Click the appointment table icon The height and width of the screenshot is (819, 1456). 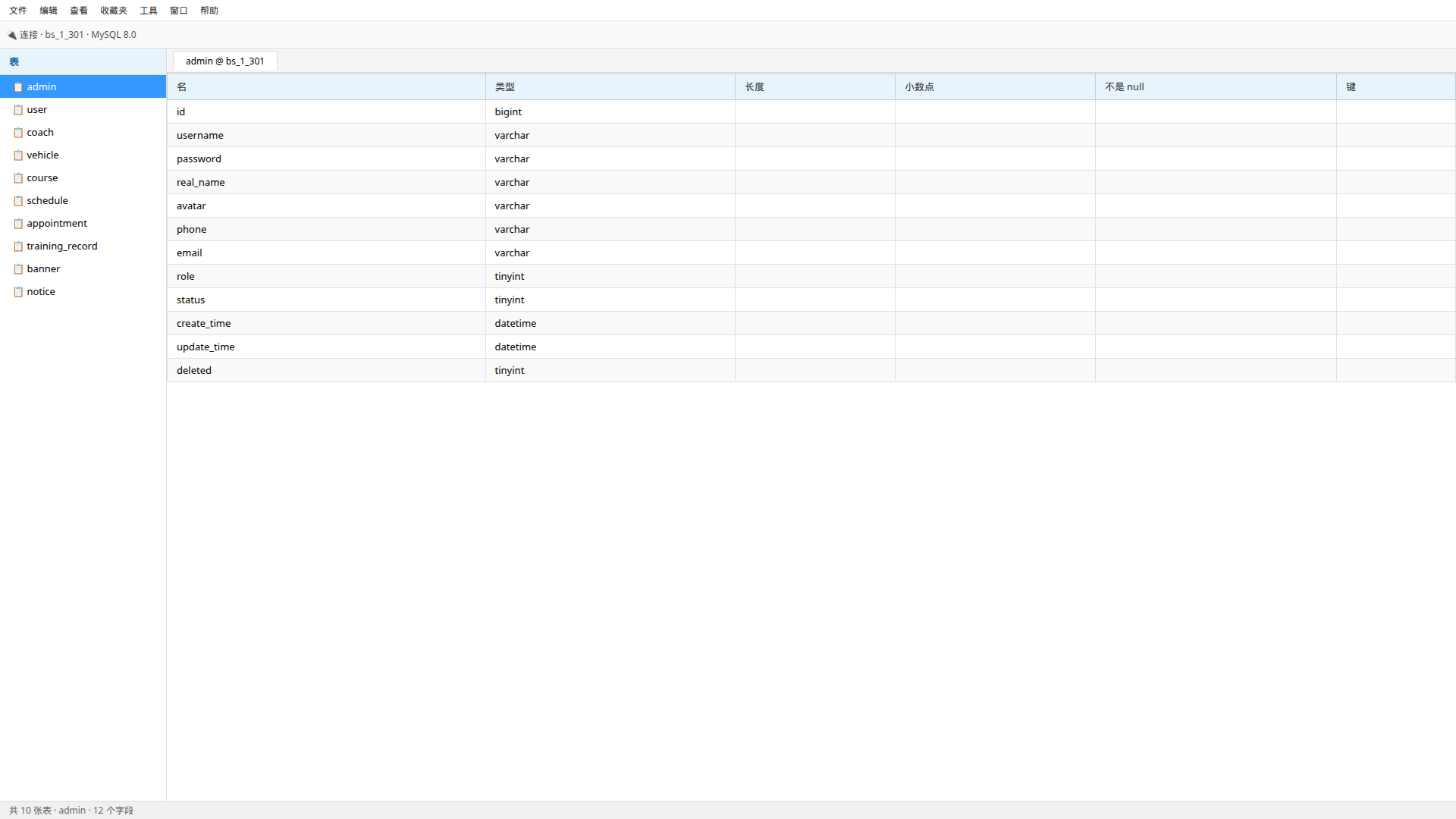coord(18,224)
